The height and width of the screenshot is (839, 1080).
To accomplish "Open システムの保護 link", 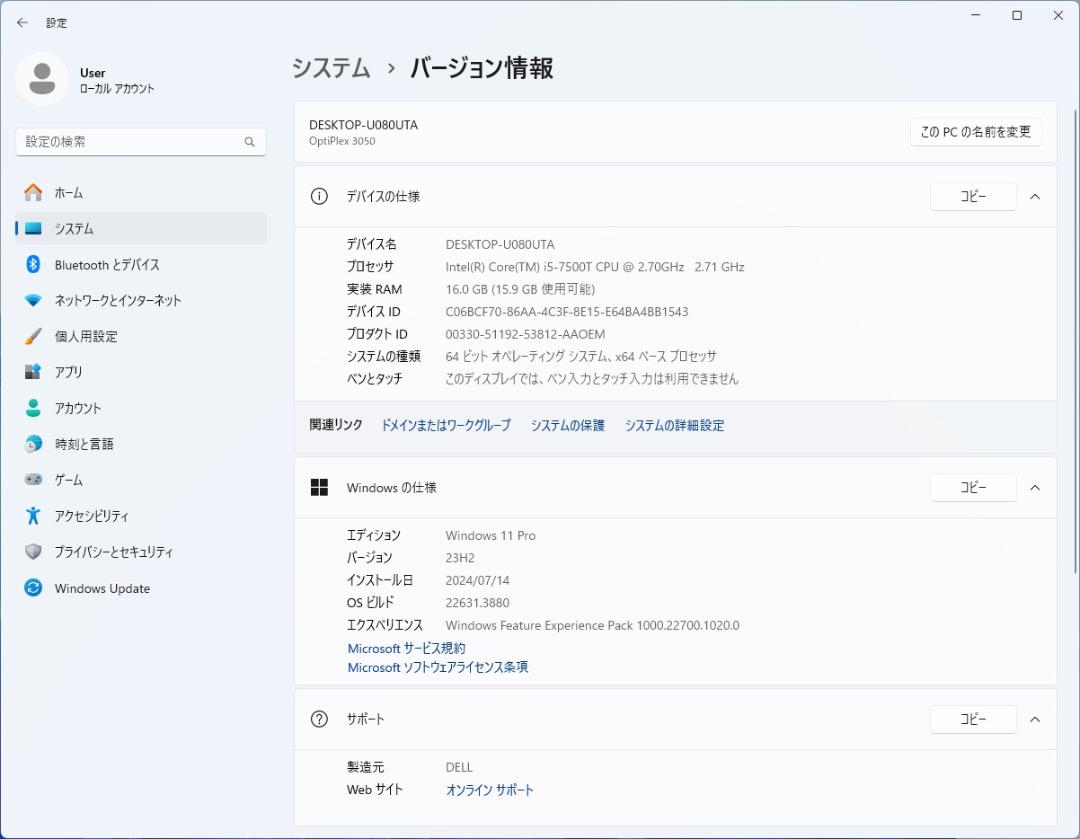I will (x=568, y=425).
